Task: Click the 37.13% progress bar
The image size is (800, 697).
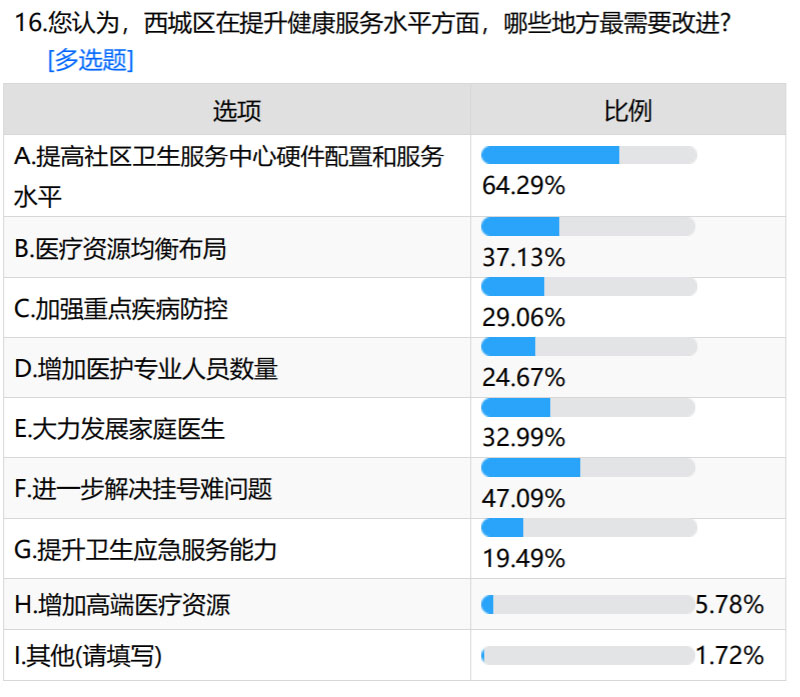Action: pos(588,227)
